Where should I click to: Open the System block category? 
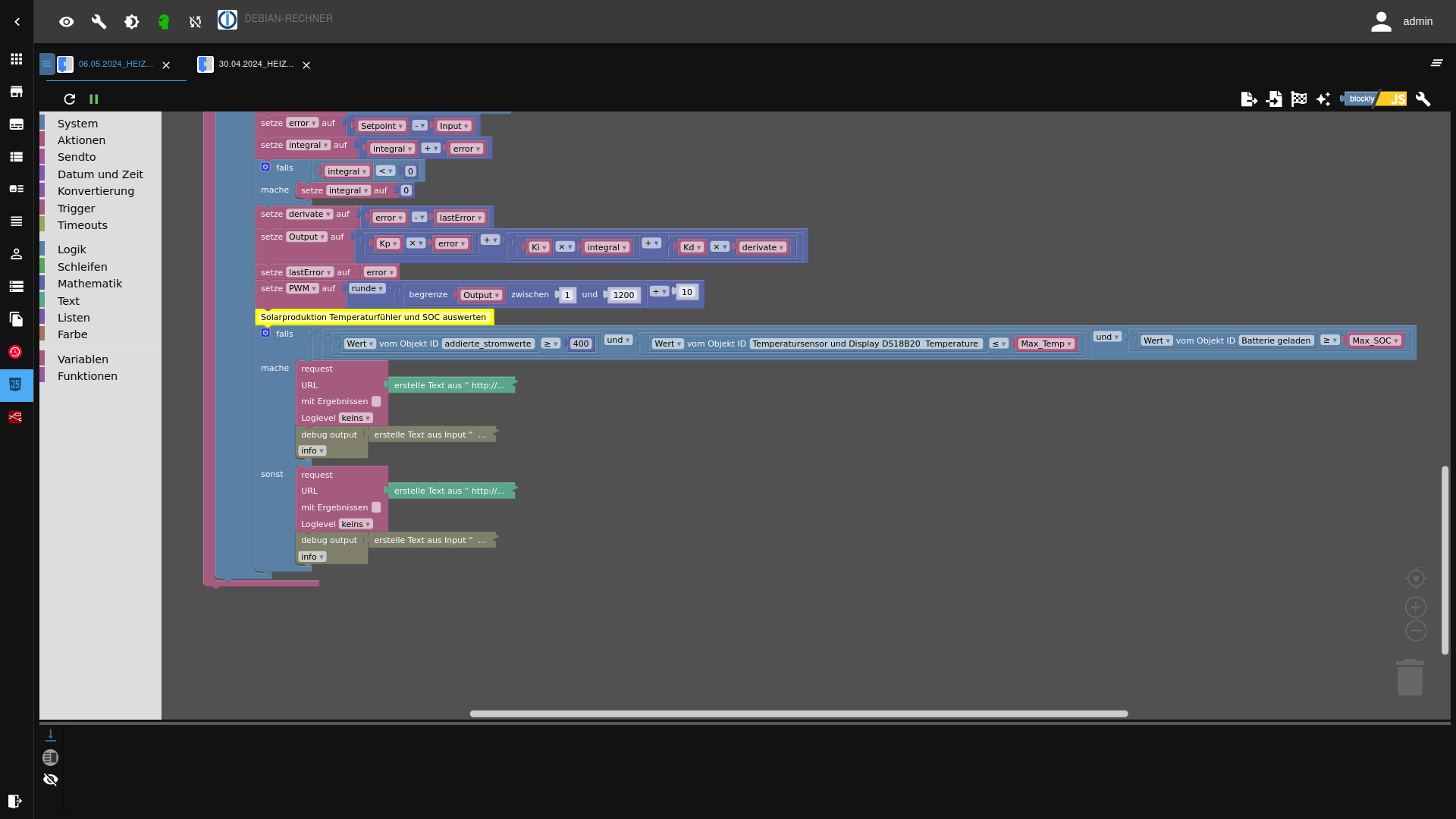pyautogui.click(x=77, y=124)
